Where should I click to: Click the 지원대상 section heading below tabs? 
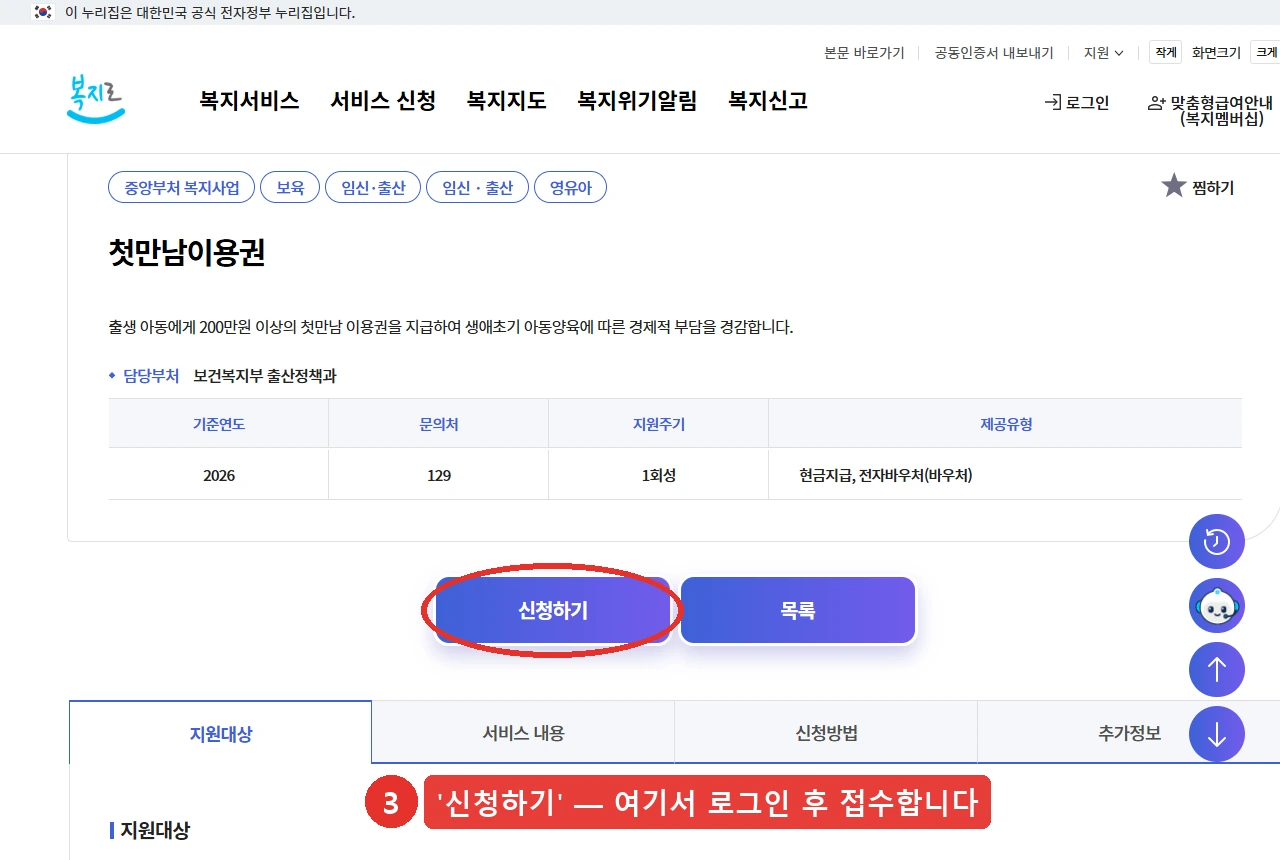click(x=155, y=830)
